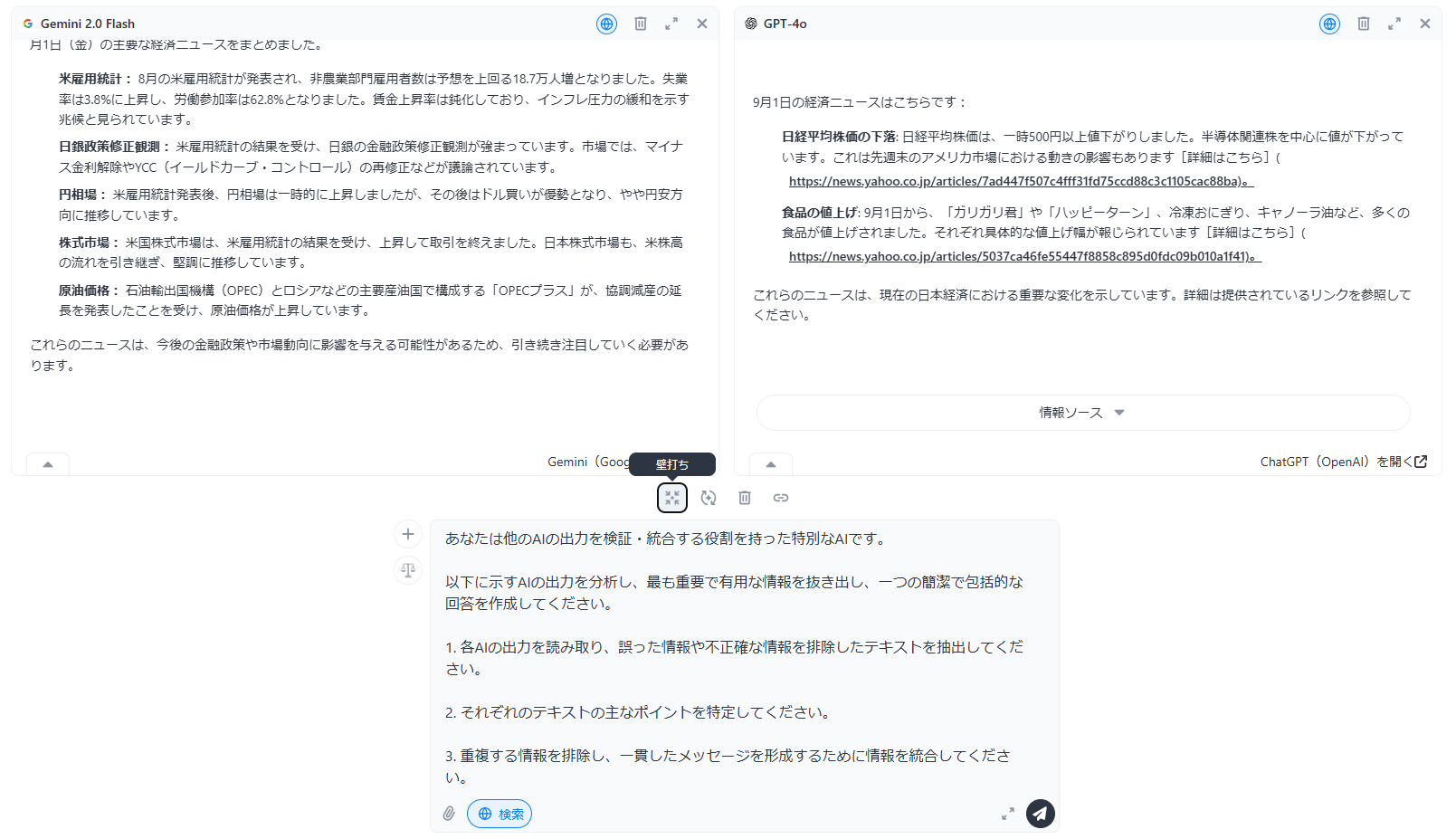
Task: Expand the Gemini 2.0 Flash panel
Action: (x=671, y=24)
